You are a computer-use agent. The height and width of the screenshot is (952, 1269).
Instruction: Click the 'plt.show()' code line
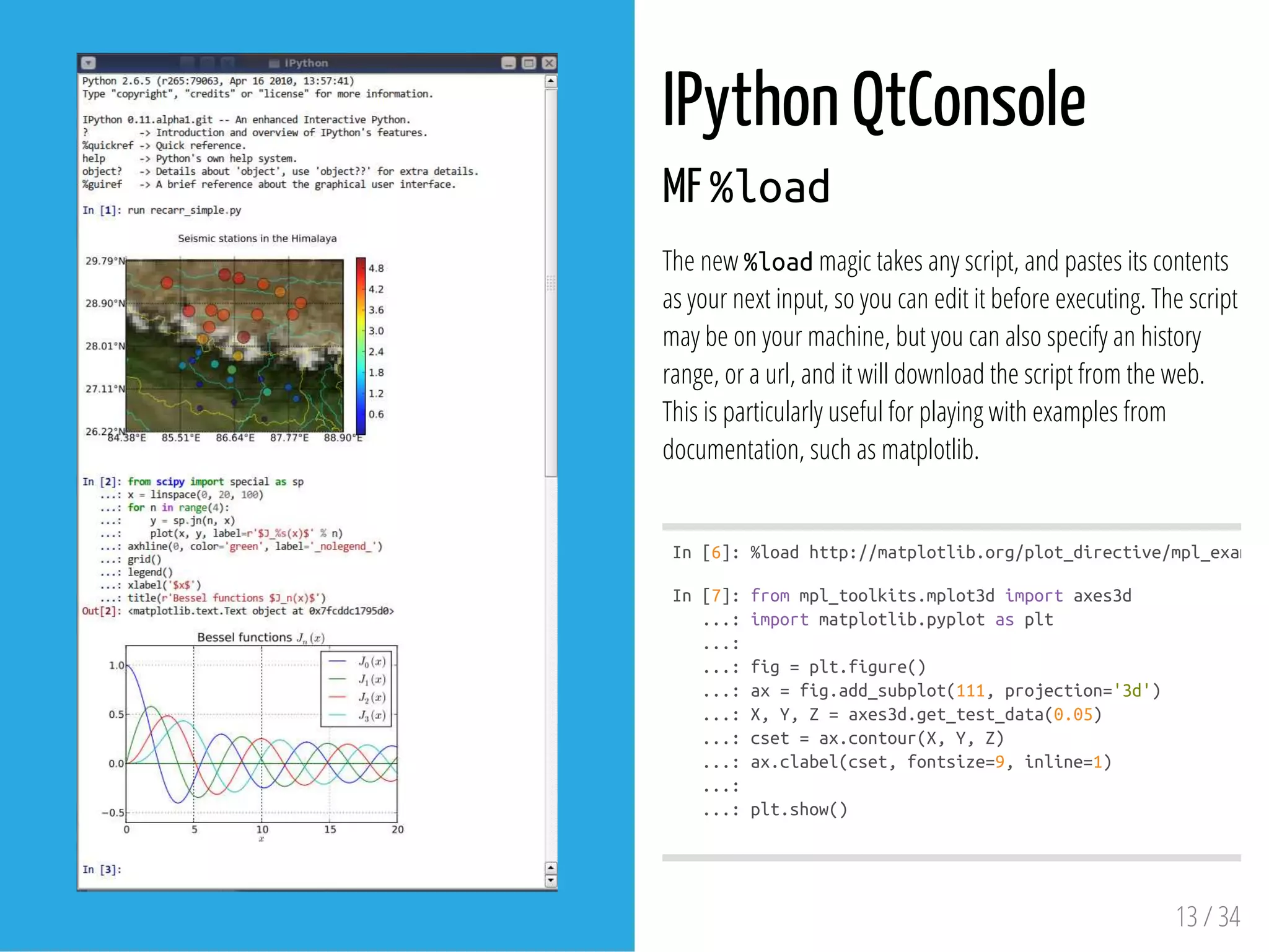click(798, 810)
